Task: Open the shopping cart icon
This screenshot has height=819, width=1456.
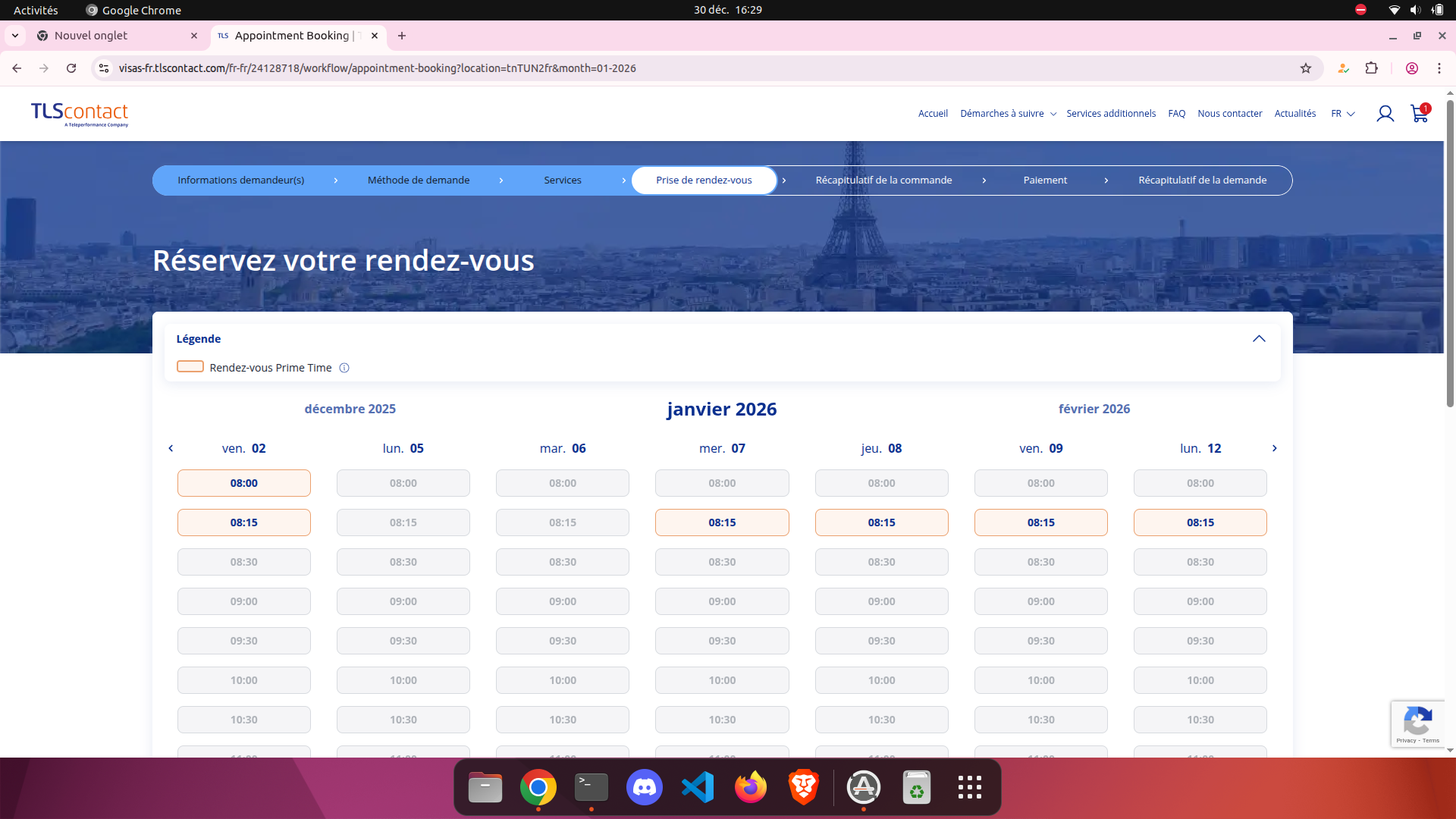Action: (1420, 113)
